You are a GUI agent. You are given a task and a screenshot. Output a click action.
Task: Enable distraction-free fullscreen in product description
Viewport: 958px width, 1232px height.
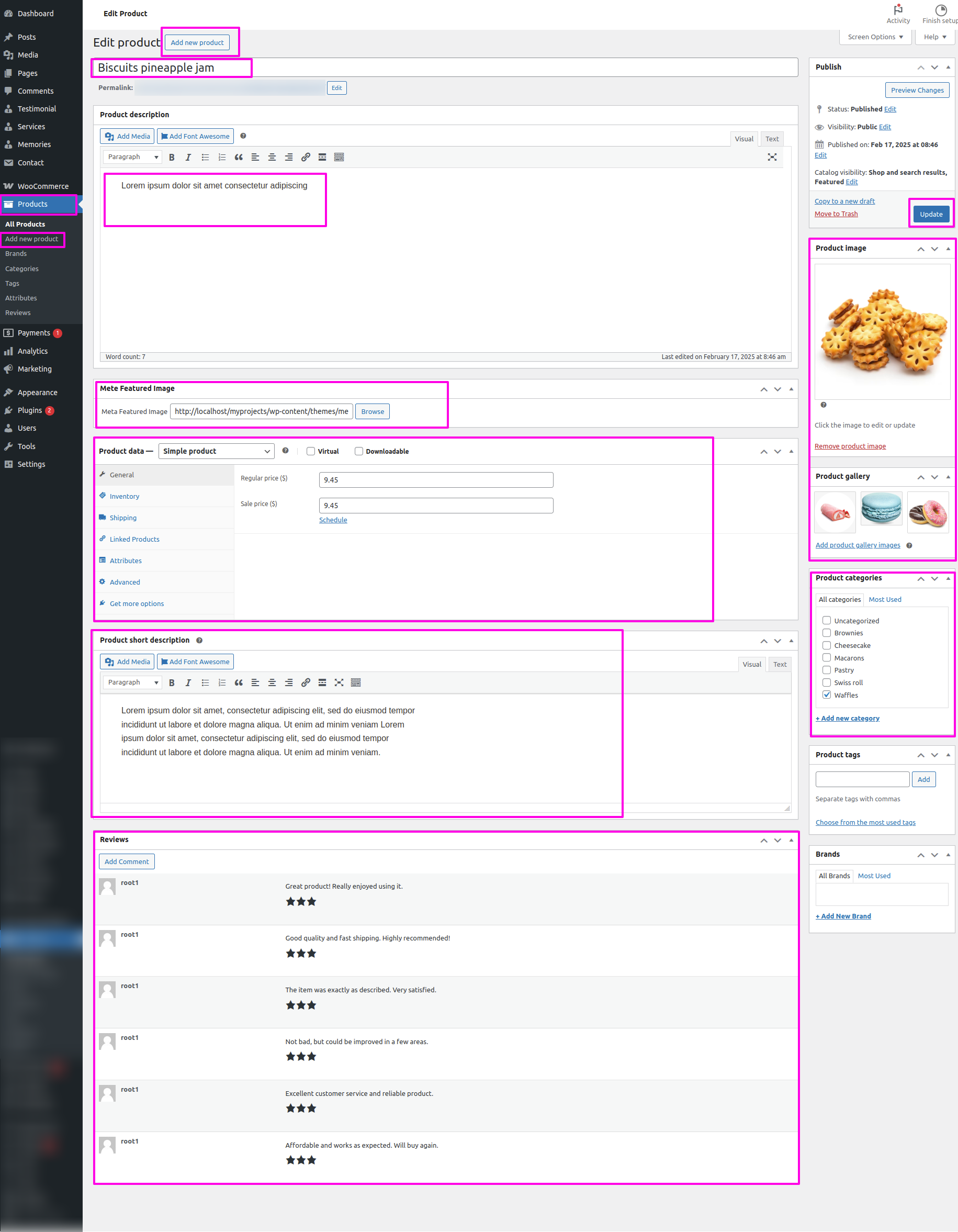772,158
